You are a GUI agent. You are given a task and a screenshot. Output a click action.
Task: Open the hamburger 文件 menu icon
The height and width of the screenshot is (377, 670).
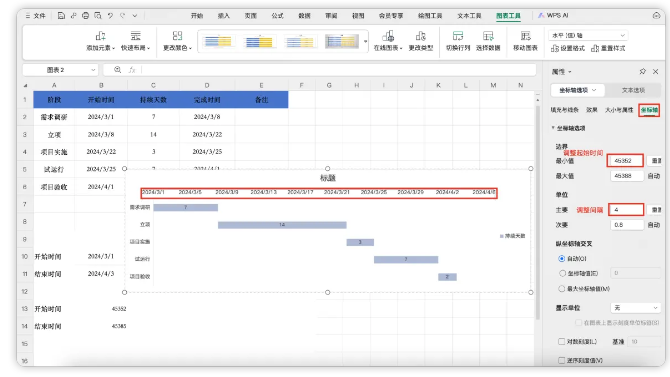point(28,15)
